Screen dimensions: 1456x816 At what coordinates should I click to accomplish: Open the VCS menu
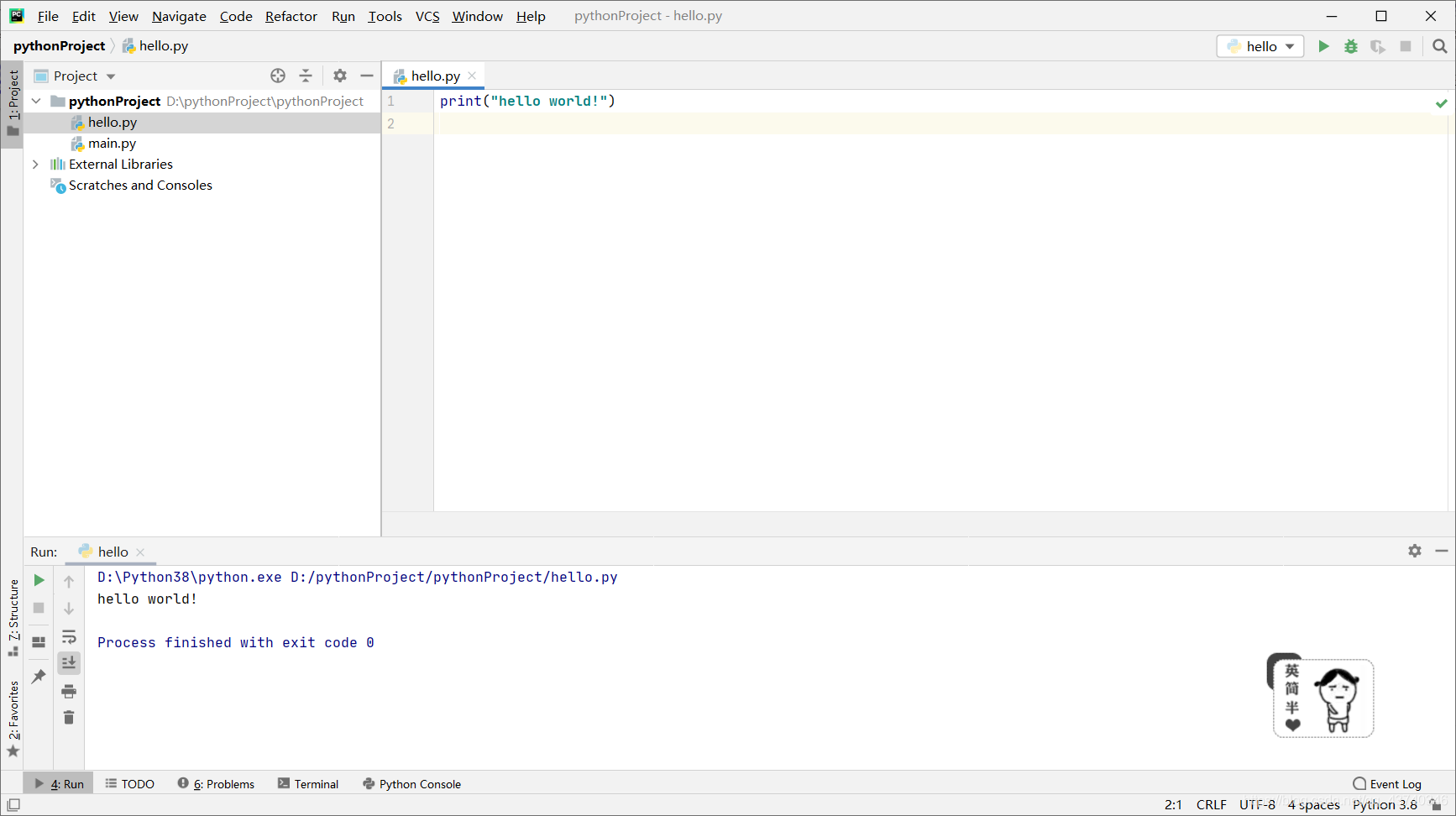pyautogui.click(x=427, y=16)
